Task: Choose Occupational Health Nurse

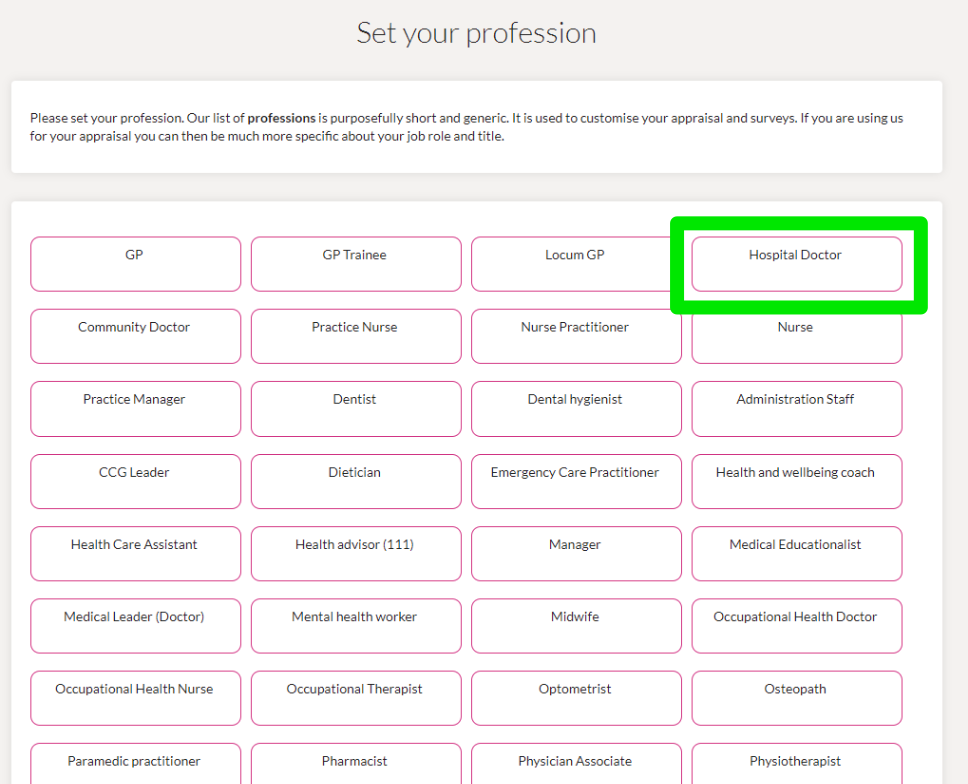Action: [135, 698]
